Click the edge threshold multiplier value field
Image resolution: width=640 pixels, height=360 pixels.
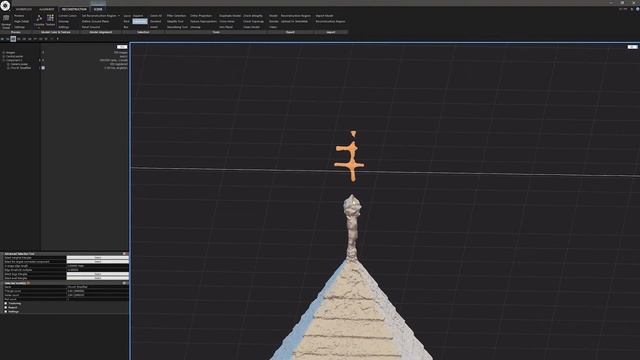98,270
